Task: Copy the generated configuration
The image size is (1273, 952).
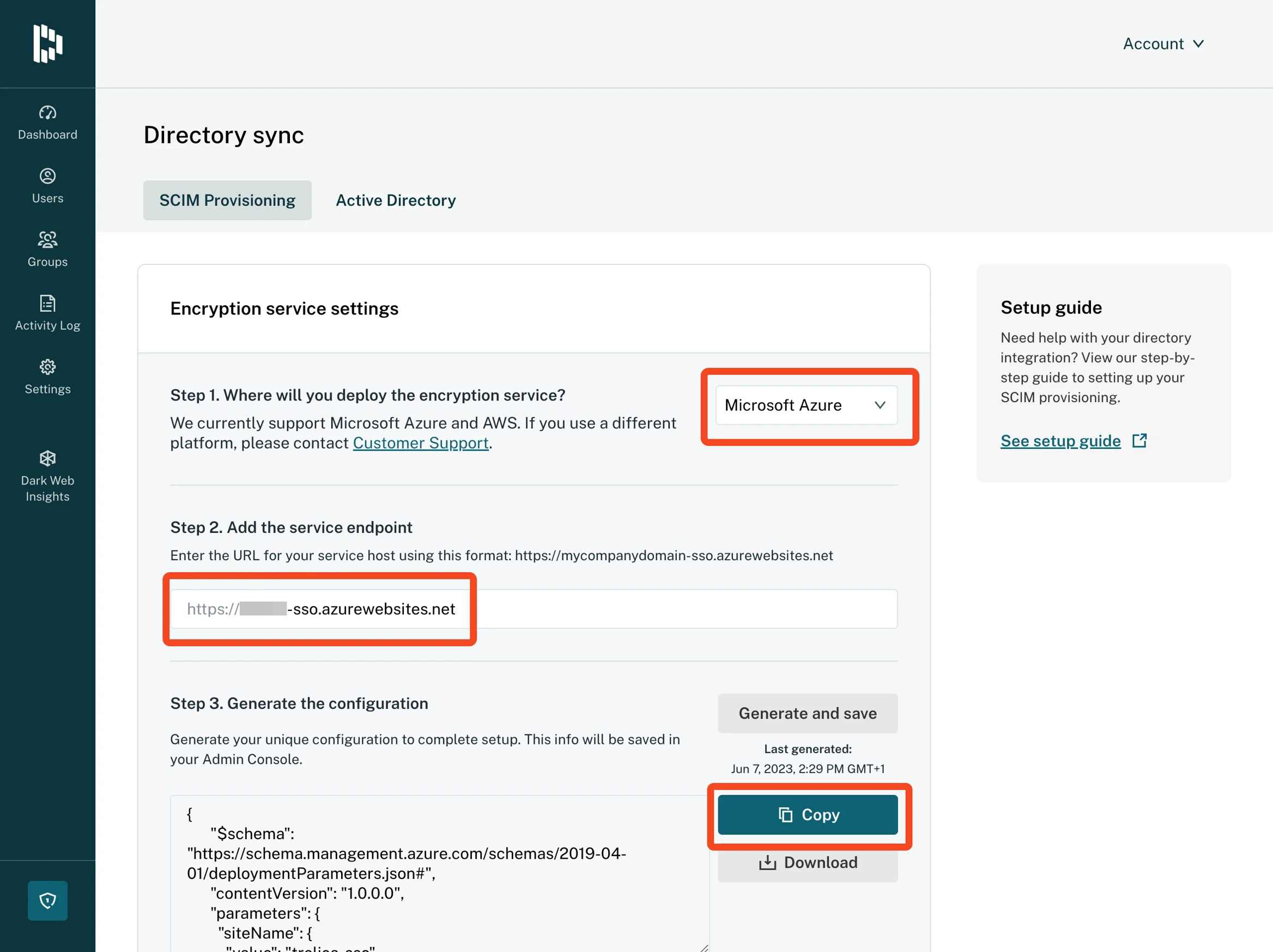Action: tap(808, 815)
